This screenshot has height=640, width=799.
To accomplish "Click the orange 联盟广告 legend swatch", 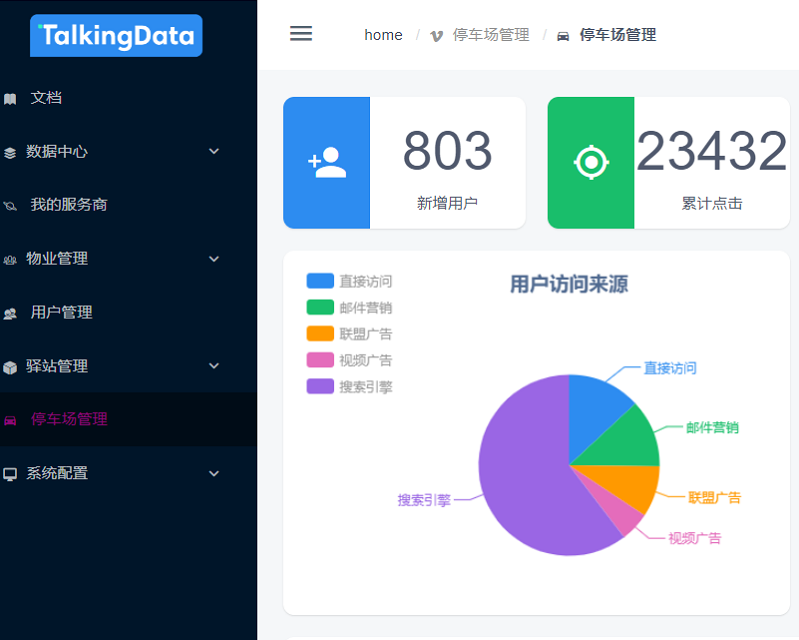I will pos(320,334).
